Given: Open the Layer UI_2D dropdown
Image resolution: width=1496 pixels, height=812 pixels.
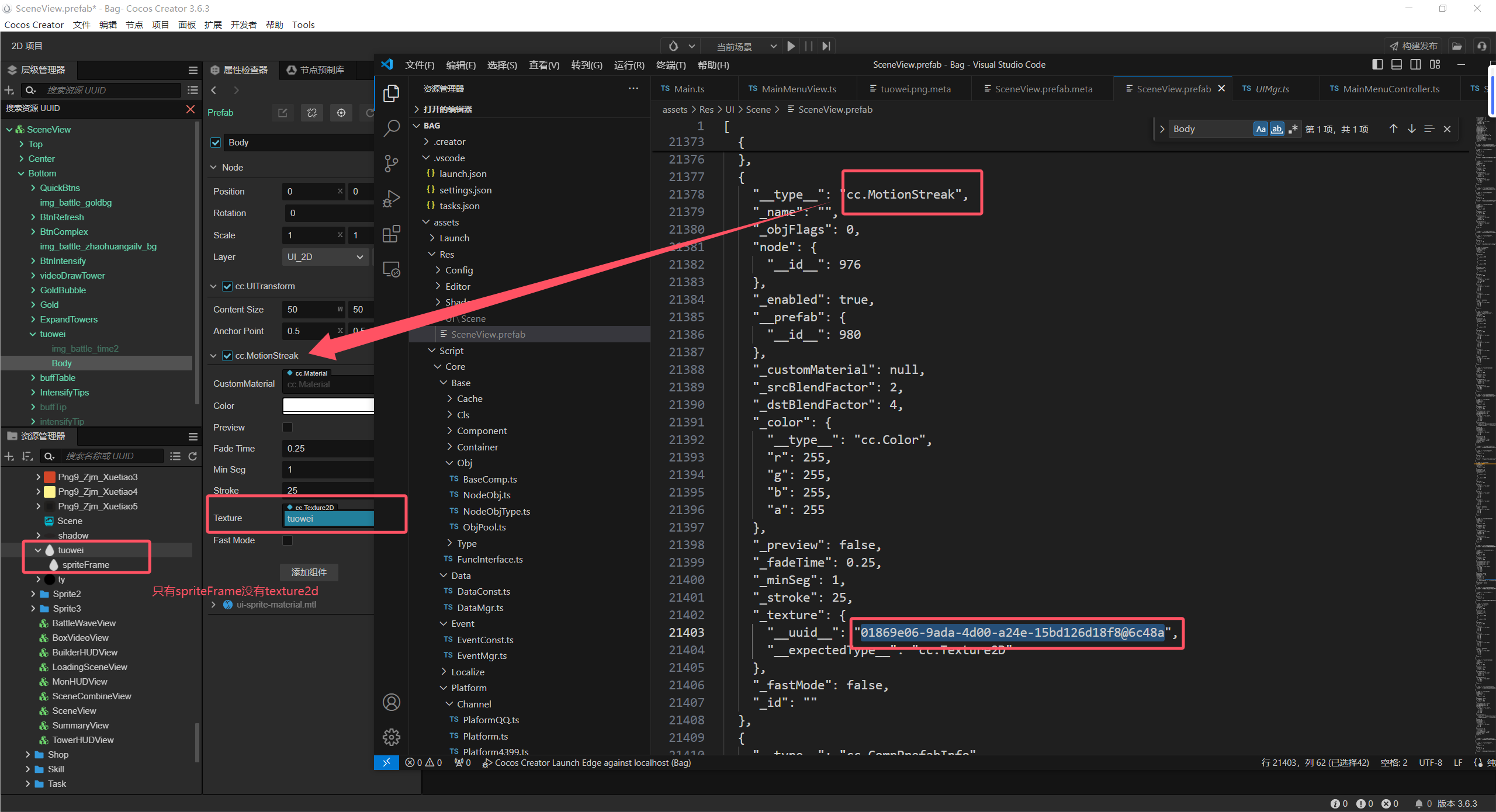Looking at the screenshot, I should 325,257.
